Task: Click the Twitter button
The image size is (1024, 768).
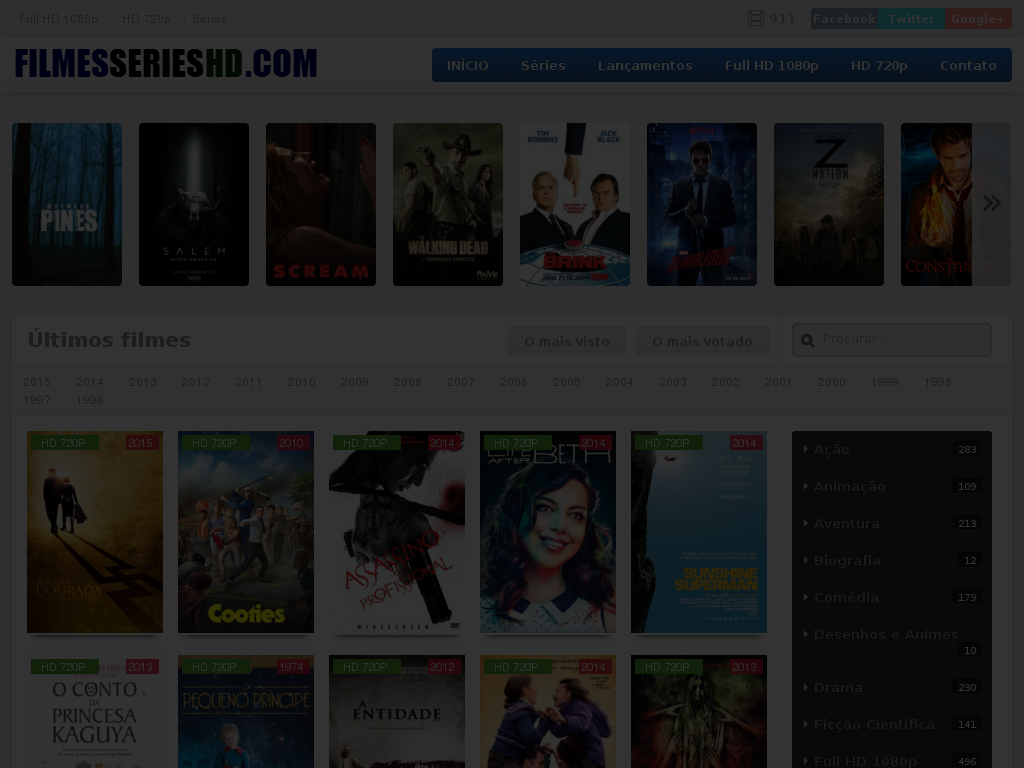Action: (x=911, y=18)
